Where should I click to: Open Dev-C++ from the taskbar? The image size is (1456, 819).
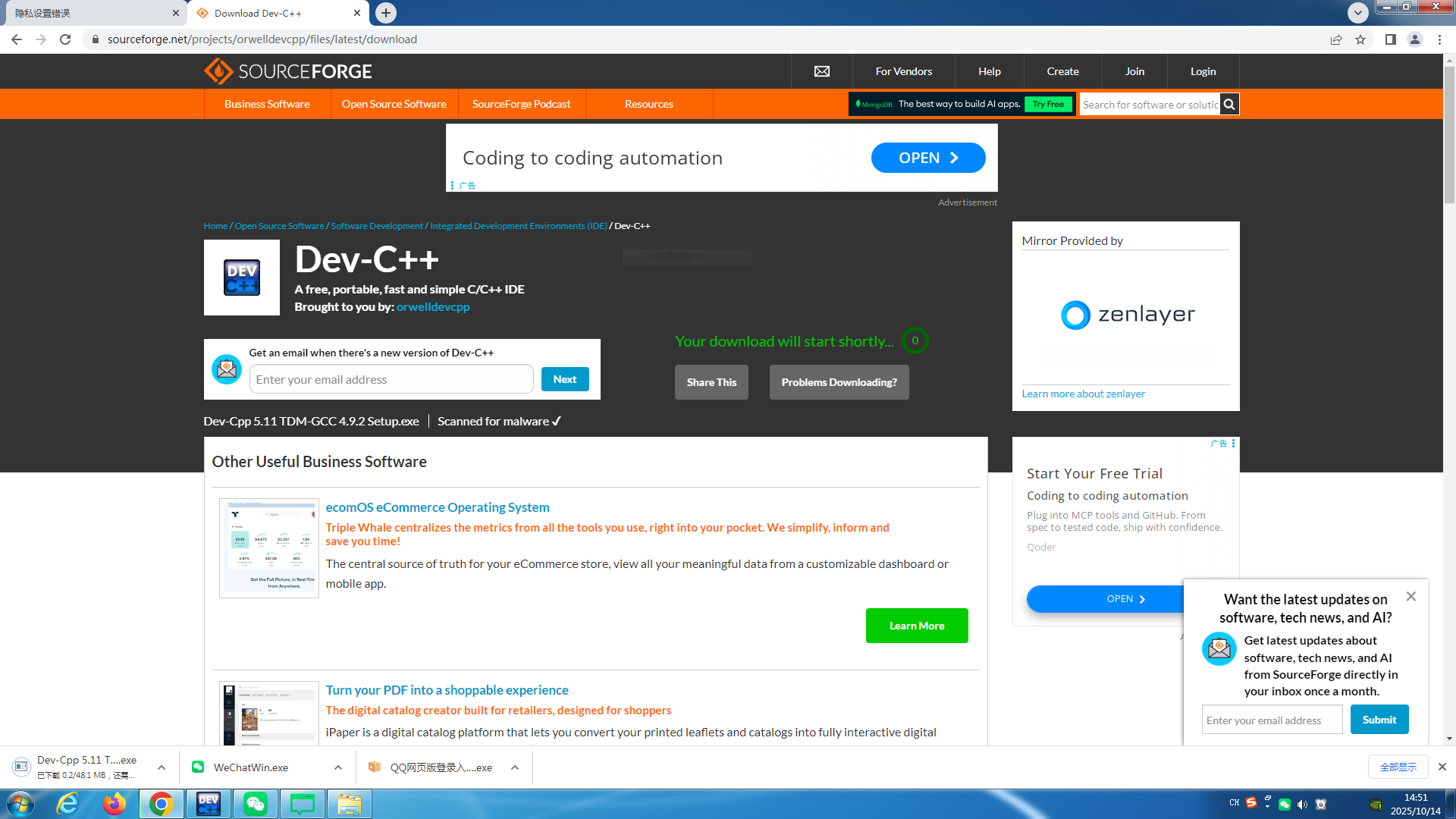[208, 804]
